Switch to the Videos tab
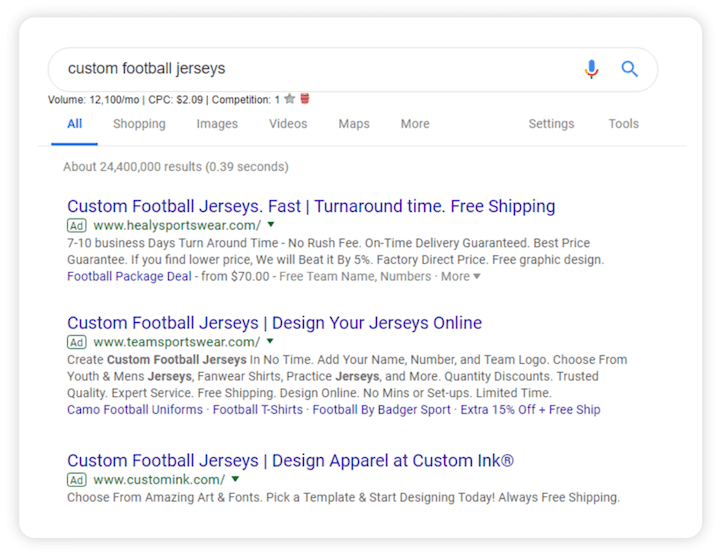The image size is (720, 558). 288,124
